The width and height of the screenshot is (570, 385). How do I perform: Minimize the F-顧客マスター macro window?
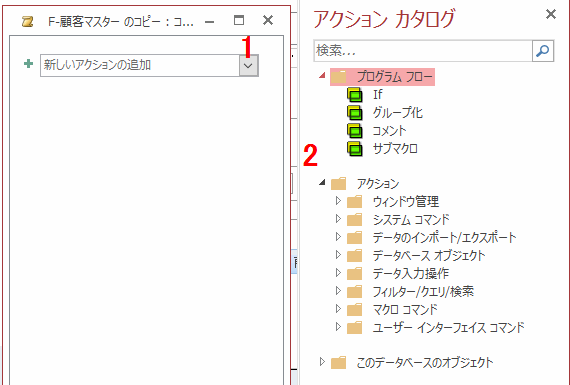pyautogui.click(x=209, y=22)
